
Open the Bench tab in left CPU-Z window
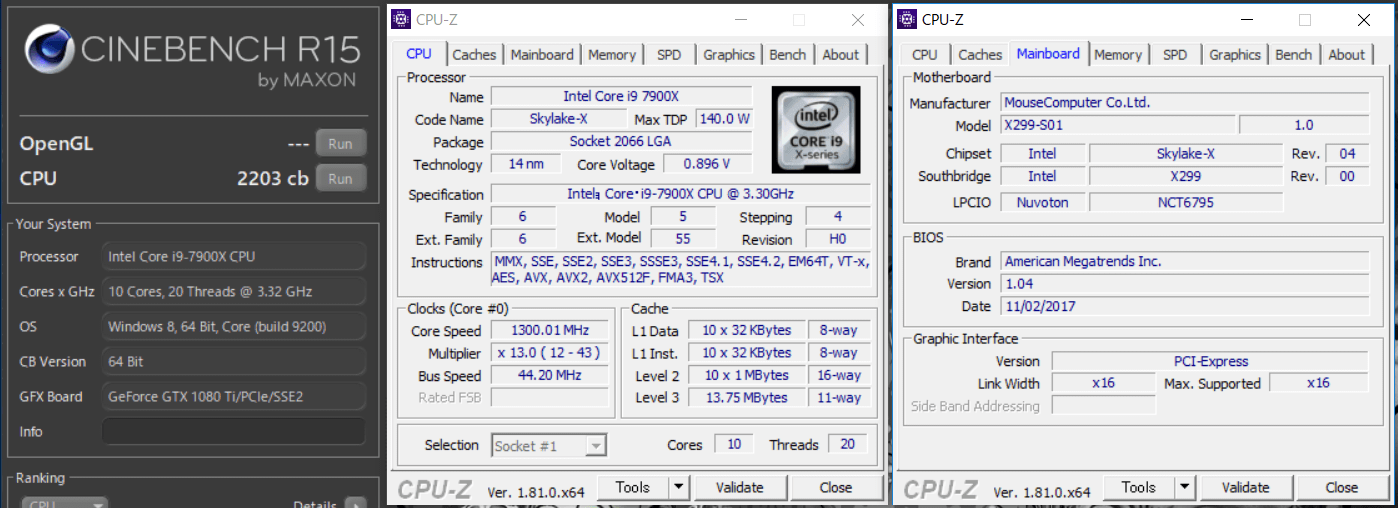788,55
